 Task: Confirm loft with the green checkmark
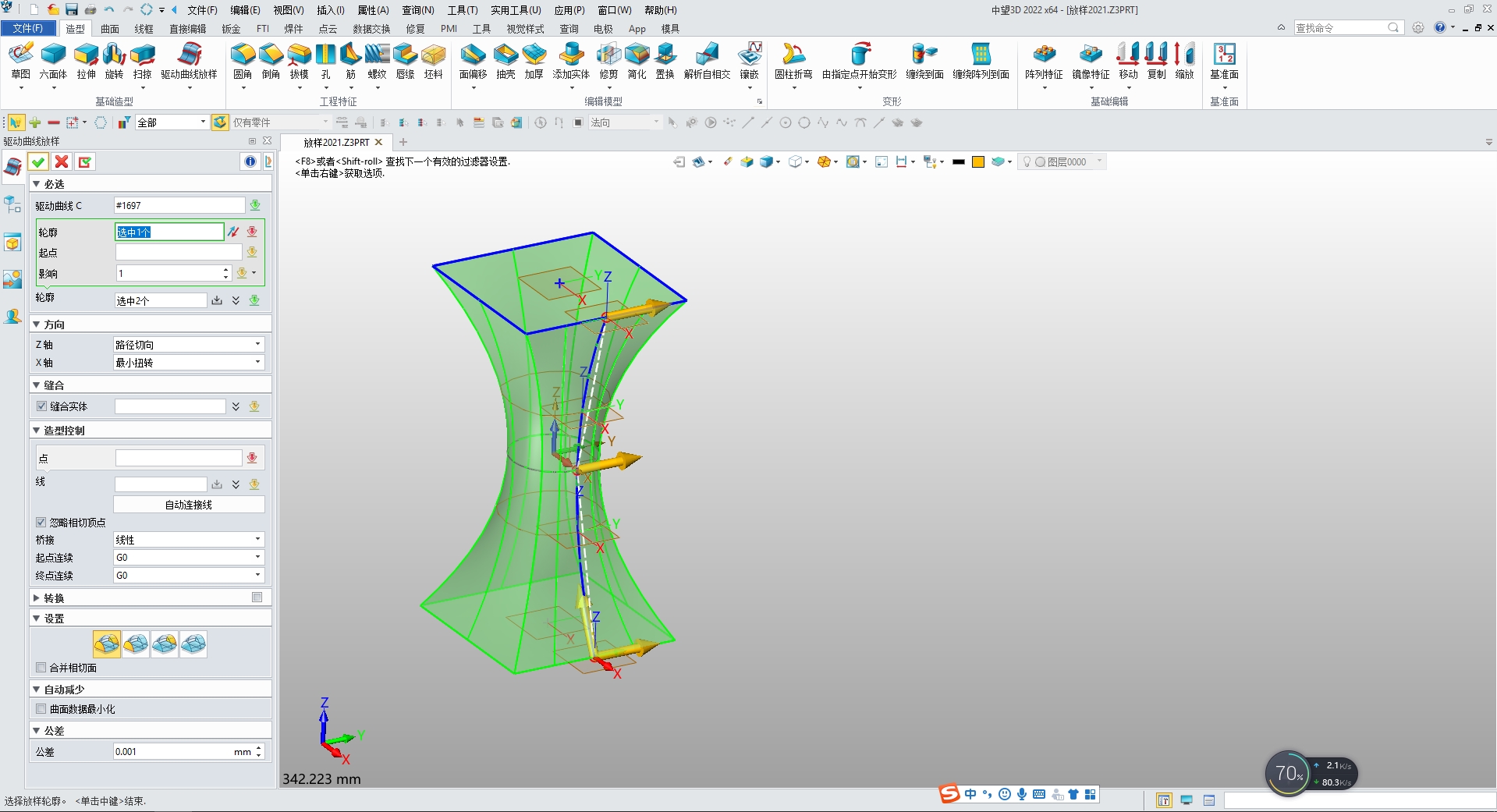click(37, 161)
